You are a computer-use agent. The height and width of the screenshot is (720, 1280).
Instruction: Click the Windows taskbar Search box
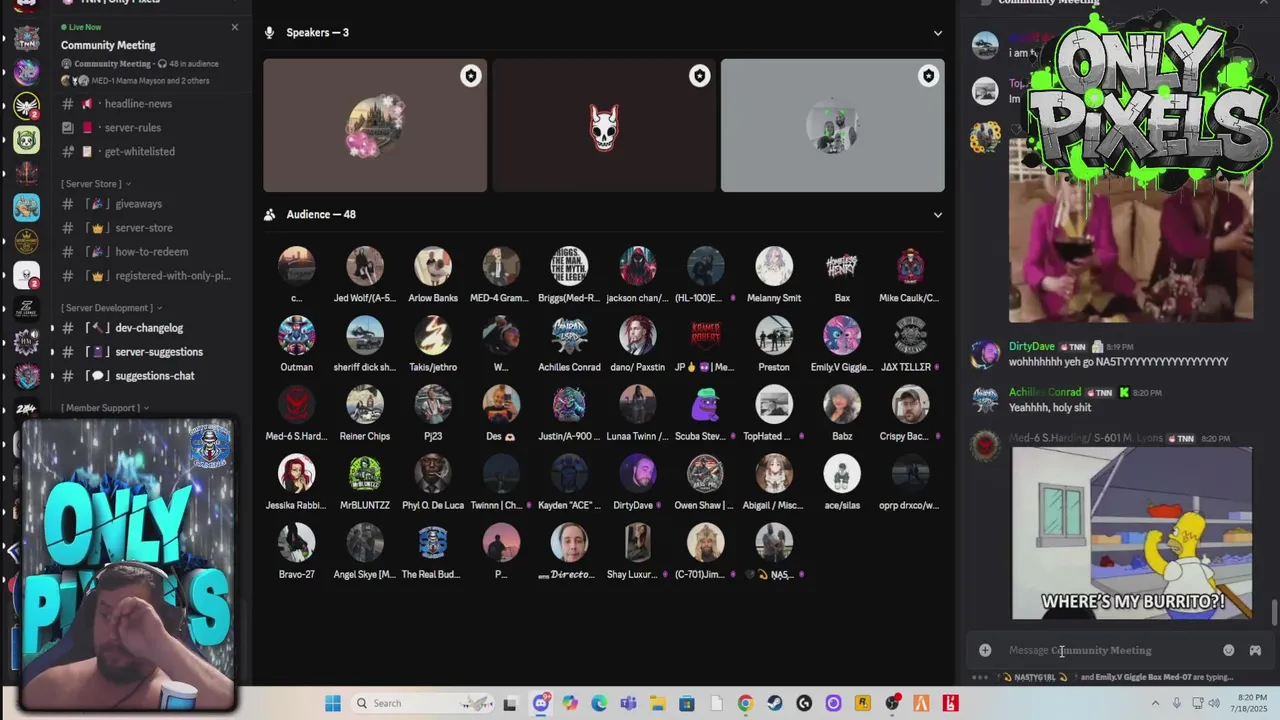pyautogui.click(x=424, y=703)
